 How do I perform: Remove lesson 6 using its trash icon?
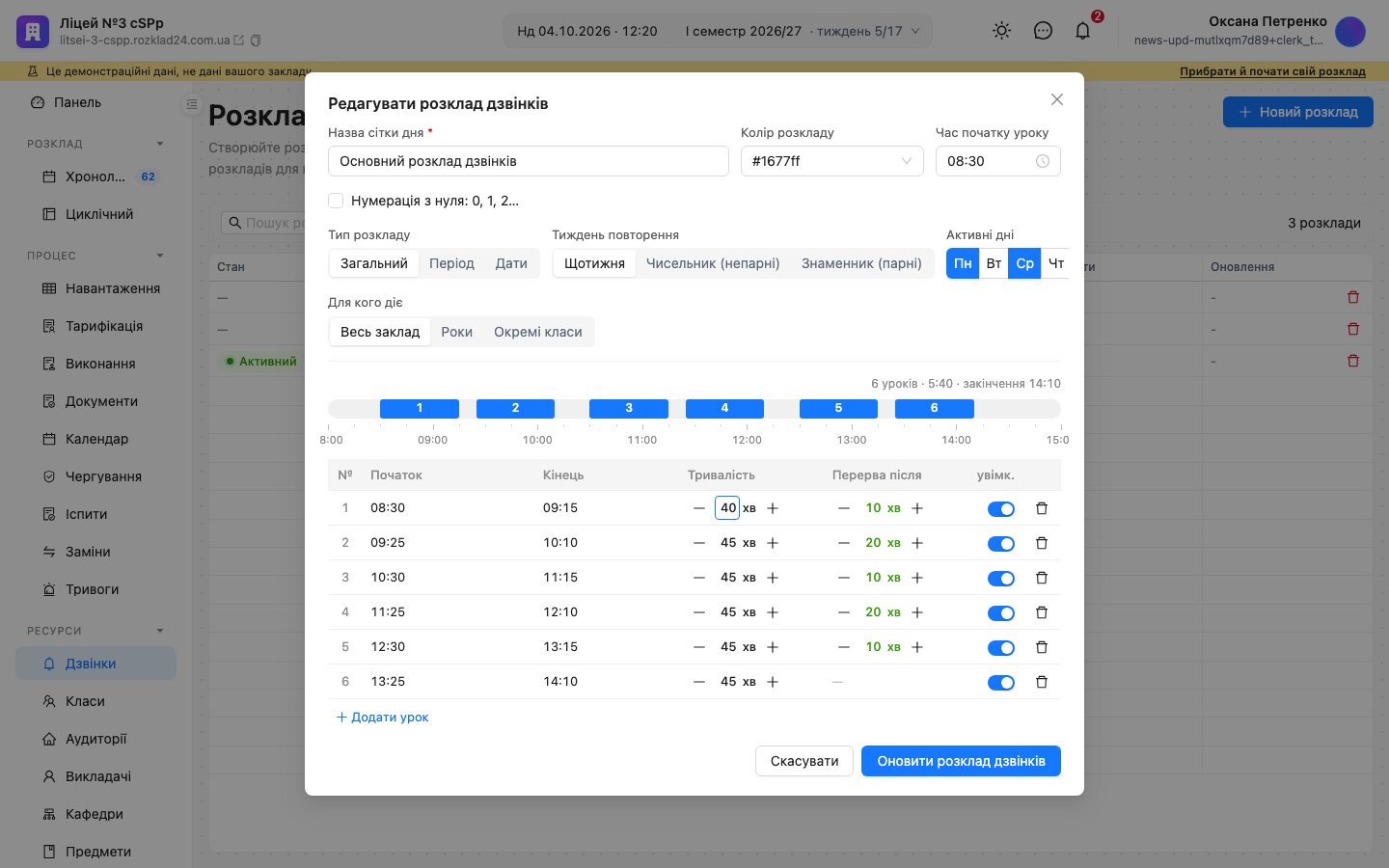pyautogui.click(x=1042, y=682)
